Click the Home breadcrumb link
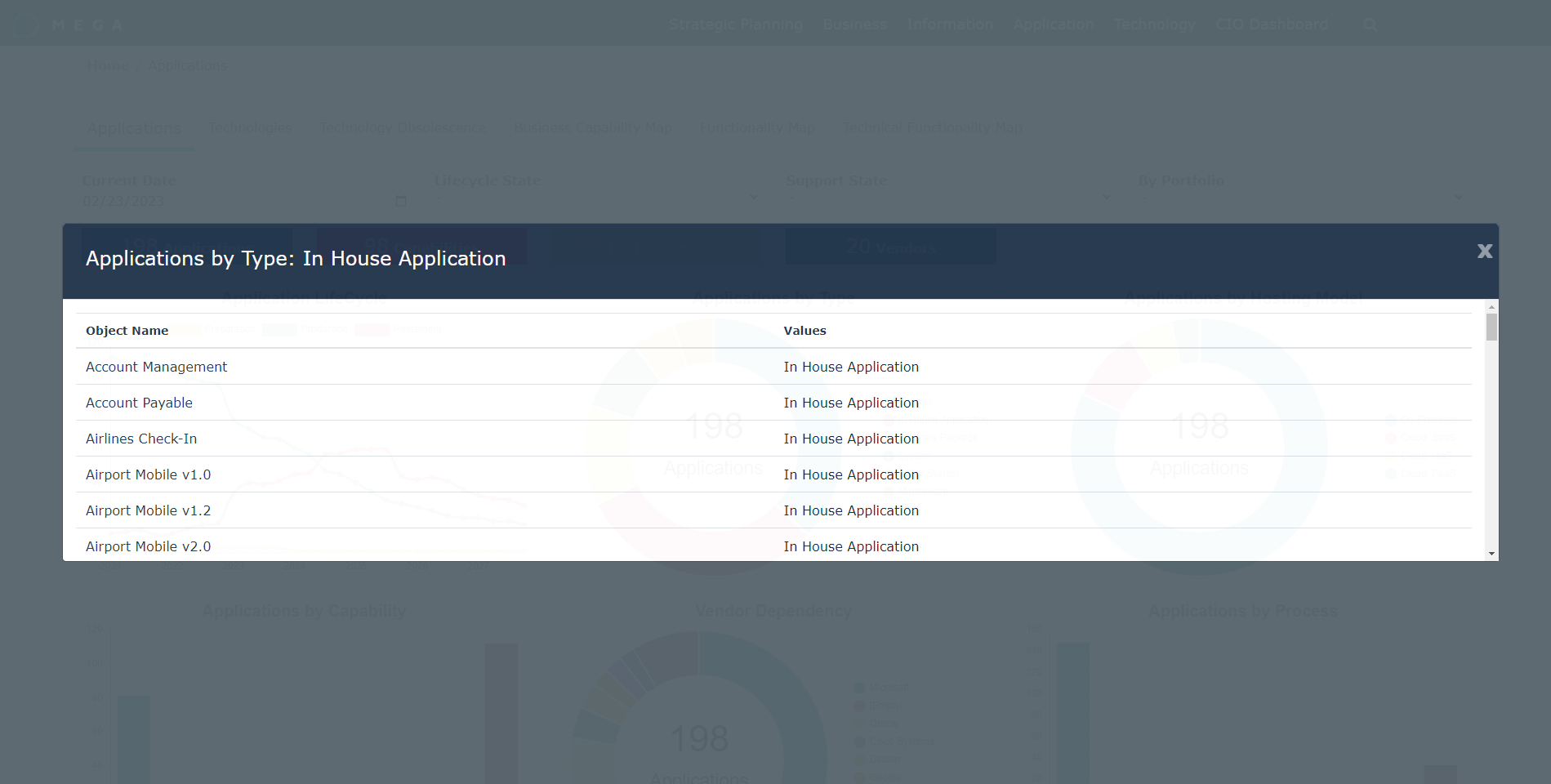 point(108,65)
